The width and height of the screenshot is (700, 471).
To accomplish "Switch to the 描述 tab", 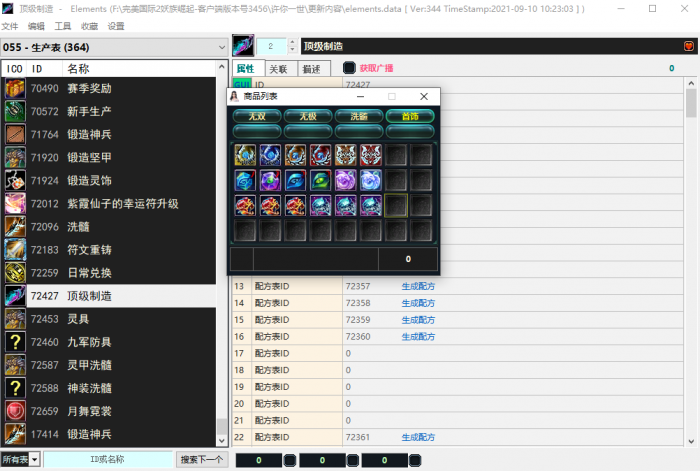I will (314, 69).
